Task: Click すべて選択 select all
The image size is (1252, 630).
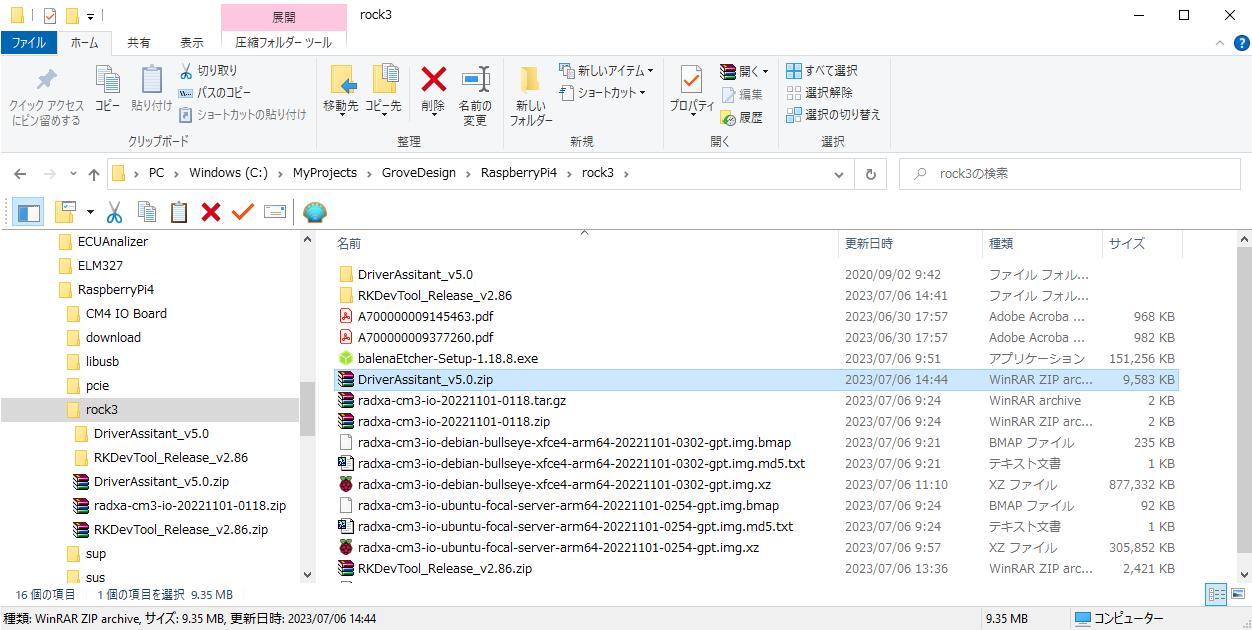Action: click(x=822, y=71)
